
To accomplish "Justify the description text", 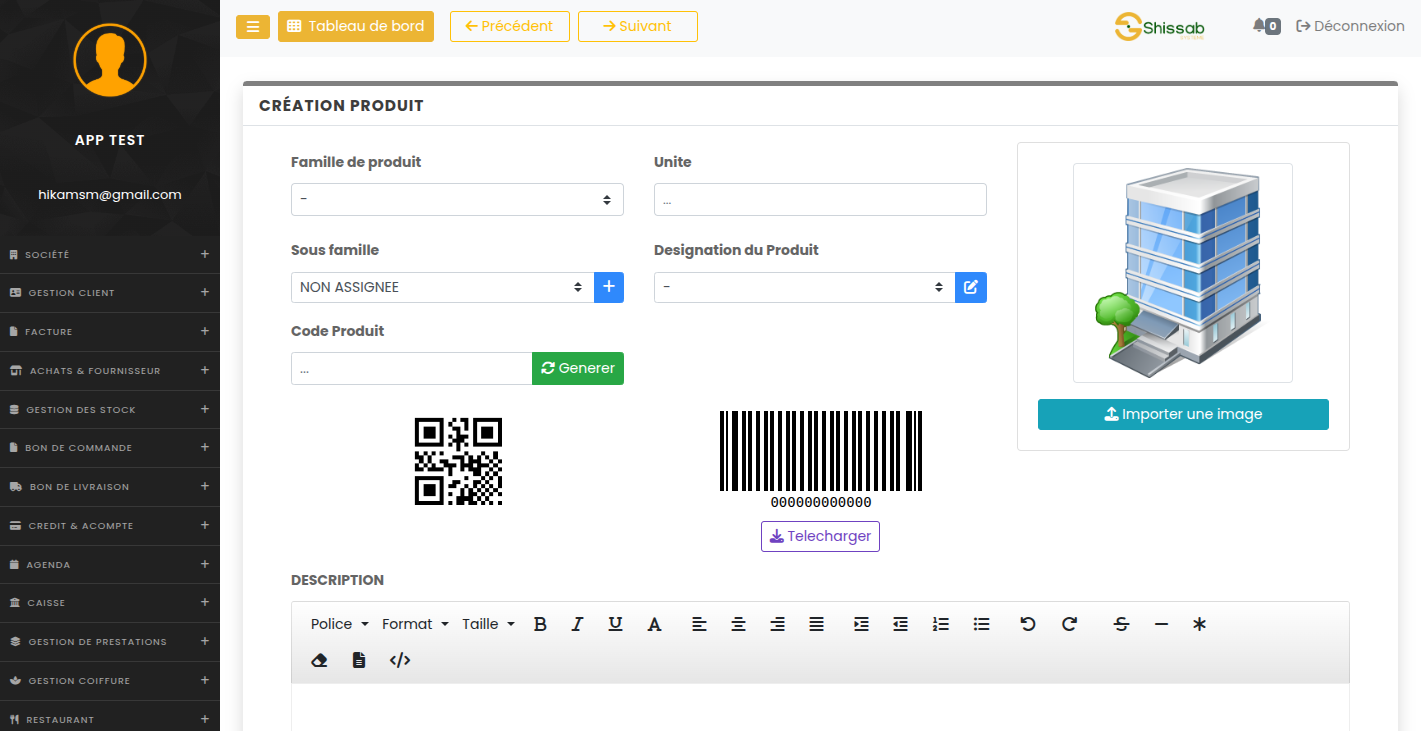I will click(x=816, y=624).
